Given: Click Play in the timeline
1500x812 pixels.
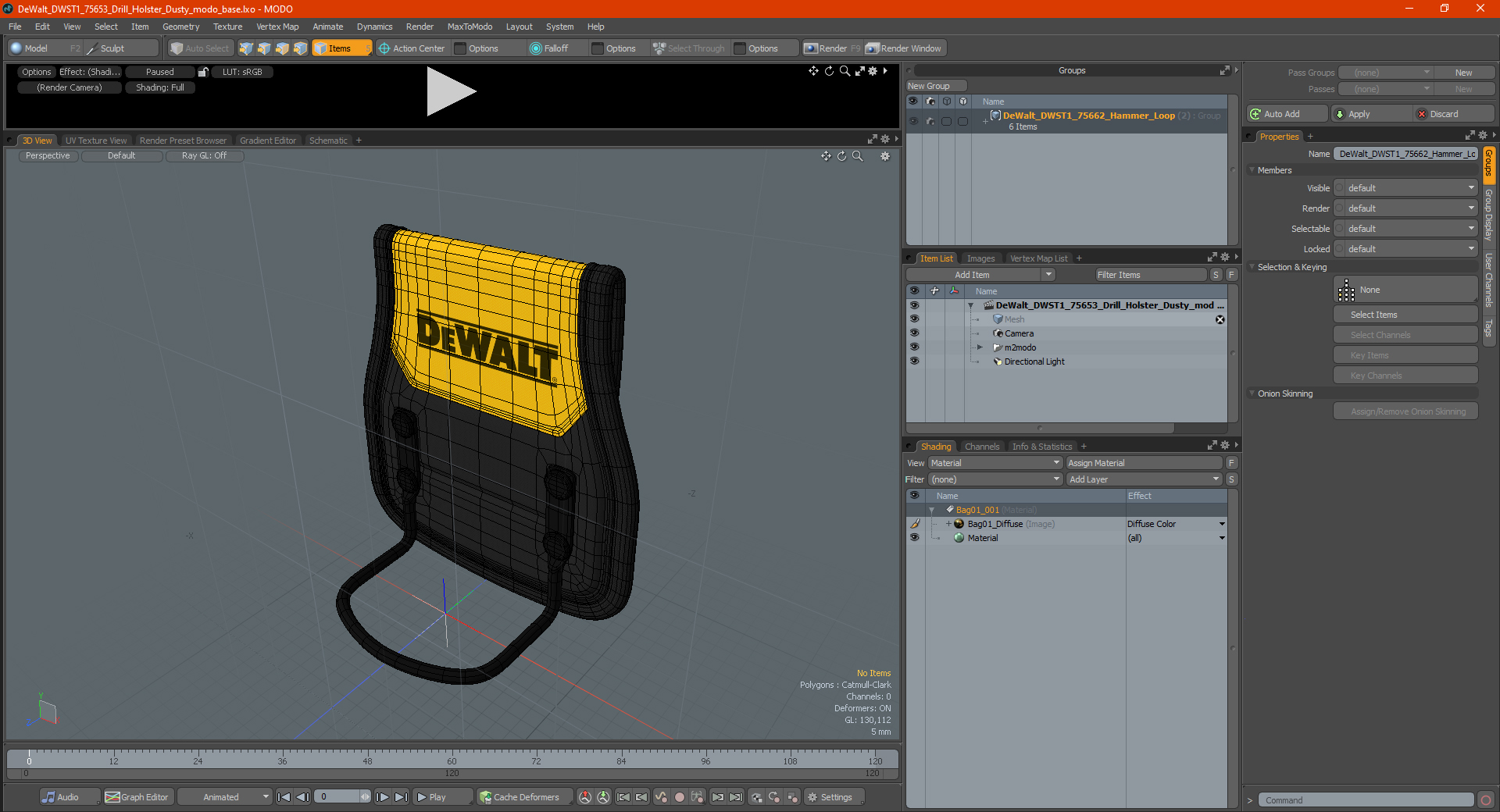Looking at the screenshot, I should coord(441,797).
